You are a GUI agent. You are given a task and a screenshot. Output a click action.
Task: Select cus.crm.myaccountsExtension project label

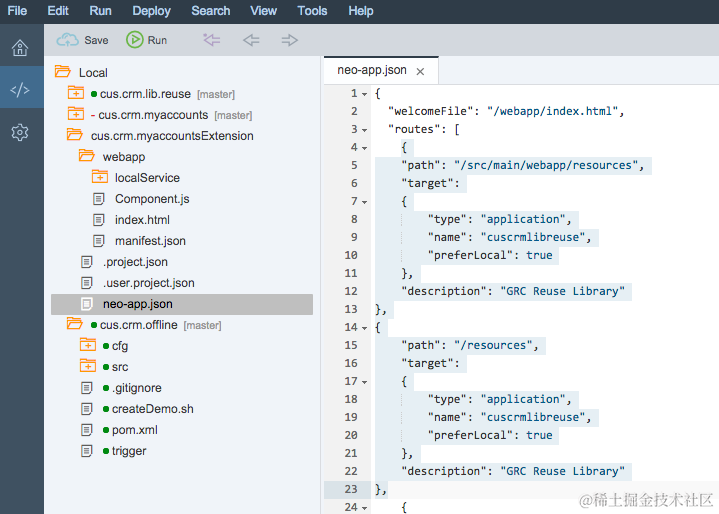pyautogui.click(x=172, y=136)
